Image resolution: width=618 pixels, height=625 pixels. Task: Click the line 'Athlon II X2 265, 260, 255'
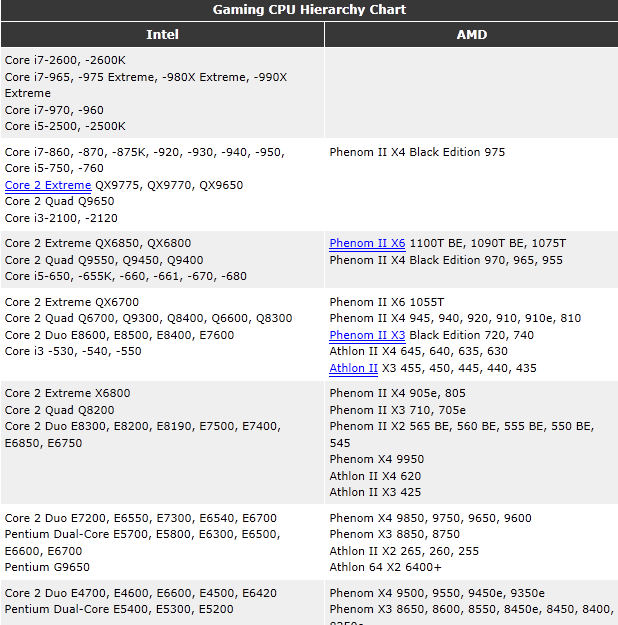(404, 551)
